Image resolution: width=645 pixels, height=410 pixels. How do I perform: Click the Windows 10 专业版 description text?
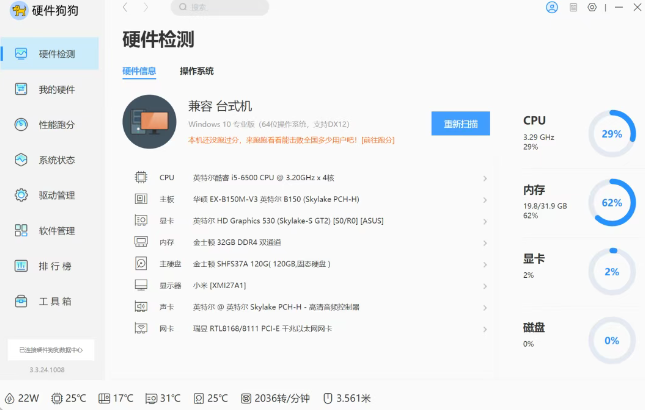pyautogui.click(x=269, y=124)
